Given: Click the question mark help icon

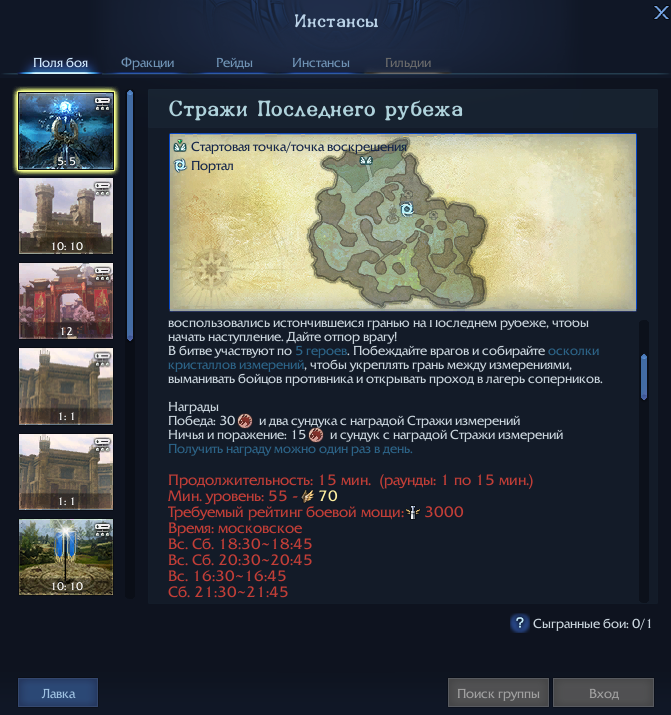Looking at the screenshot, I should [519, 623].
